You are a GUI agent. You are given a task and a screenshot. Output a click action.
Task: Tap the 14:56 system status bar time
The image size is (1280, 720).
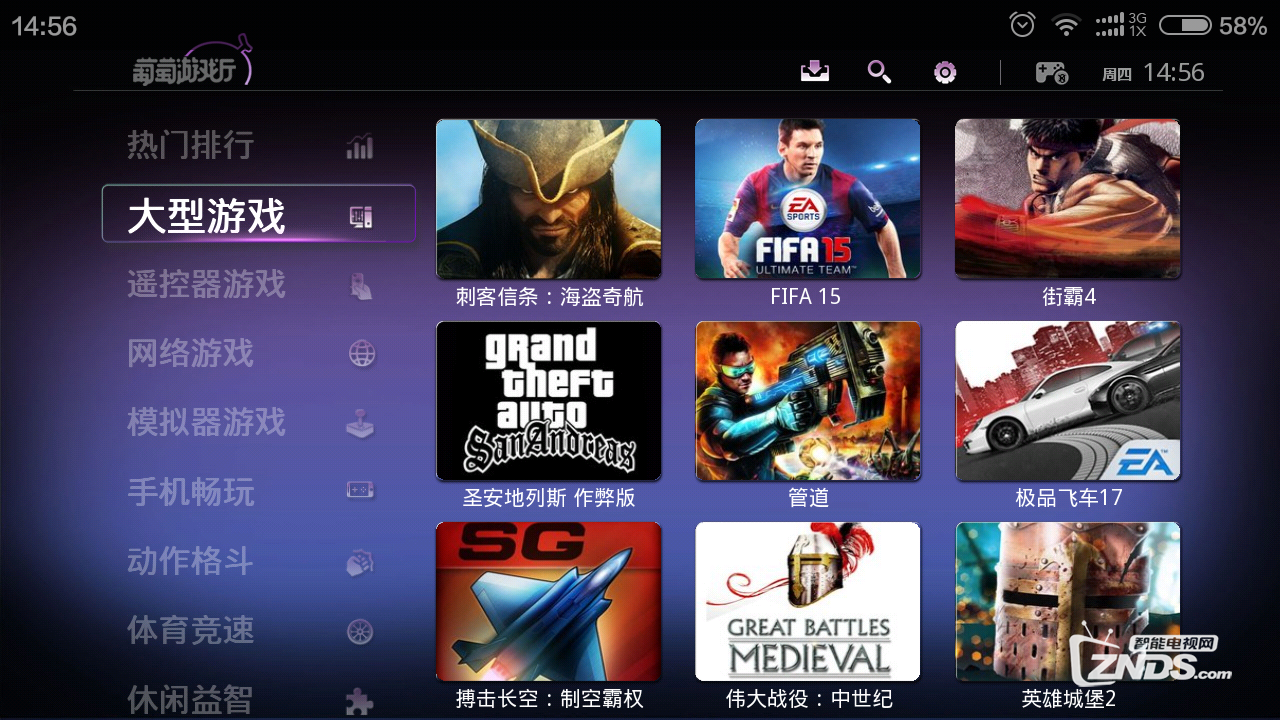pos(44,26)
